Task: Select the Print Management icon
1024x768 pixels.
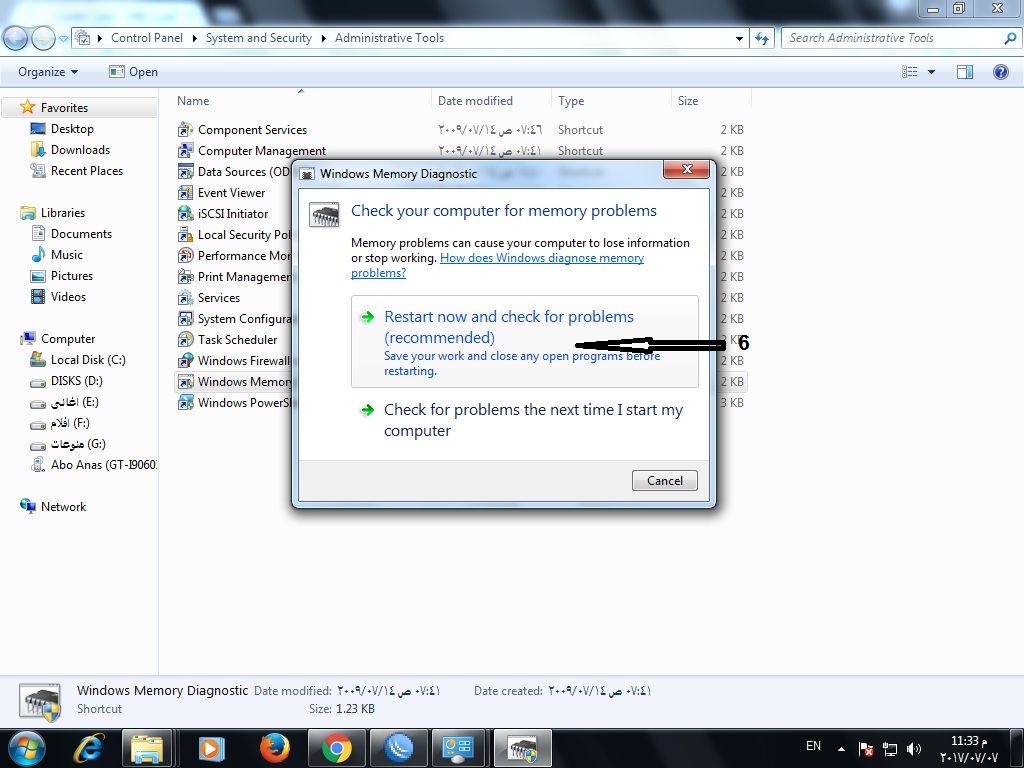Action: click(x=185, y=276)
